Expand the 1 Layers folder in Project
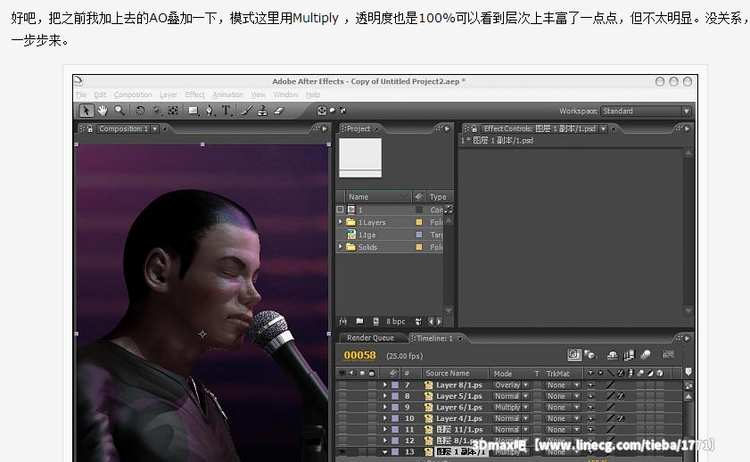750x462 pixels. point(341,222)
